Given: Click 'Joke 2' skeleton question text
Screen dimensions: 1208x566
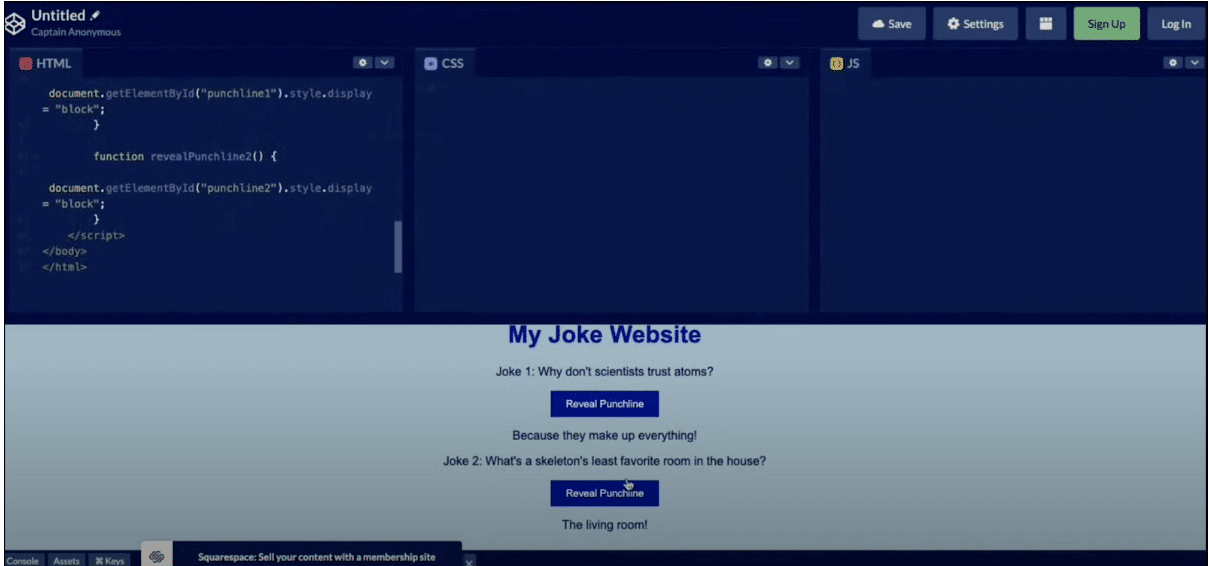Looking at the screenshot, I should (x=604, y=461).
